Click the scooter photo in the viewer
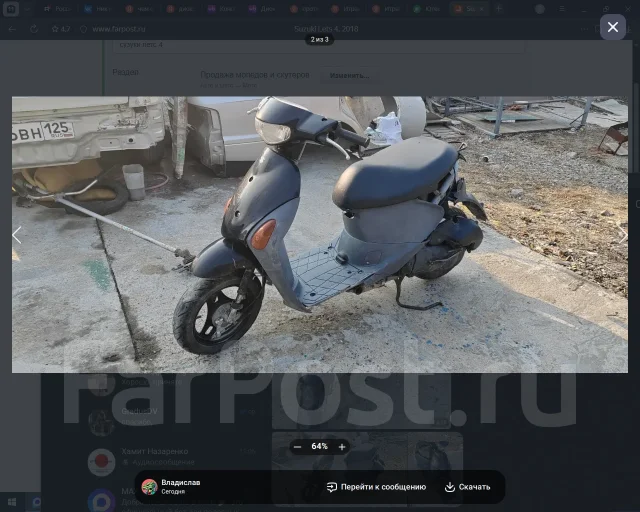This screenshot has width=640, height=512. point(320,234)
